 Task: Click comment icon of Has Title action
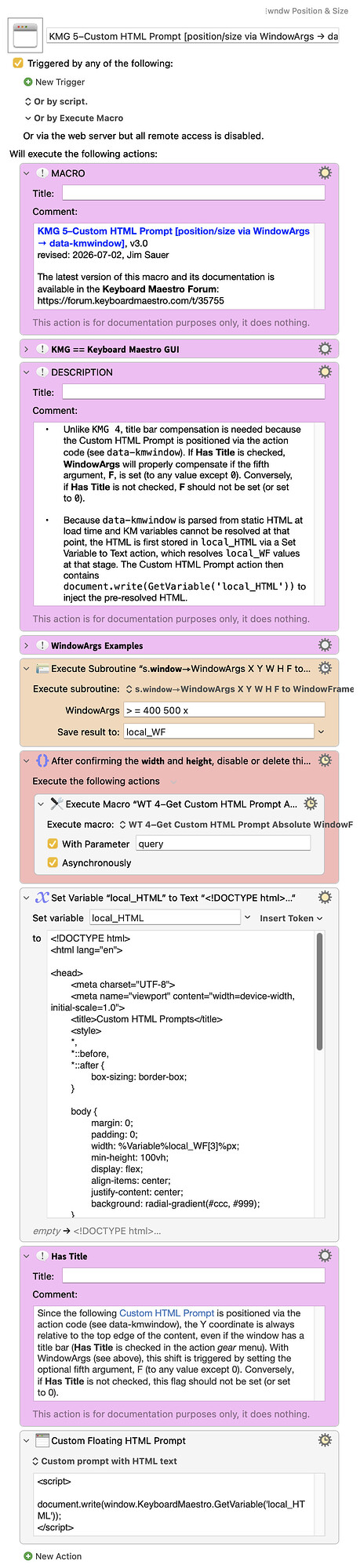42,1256
